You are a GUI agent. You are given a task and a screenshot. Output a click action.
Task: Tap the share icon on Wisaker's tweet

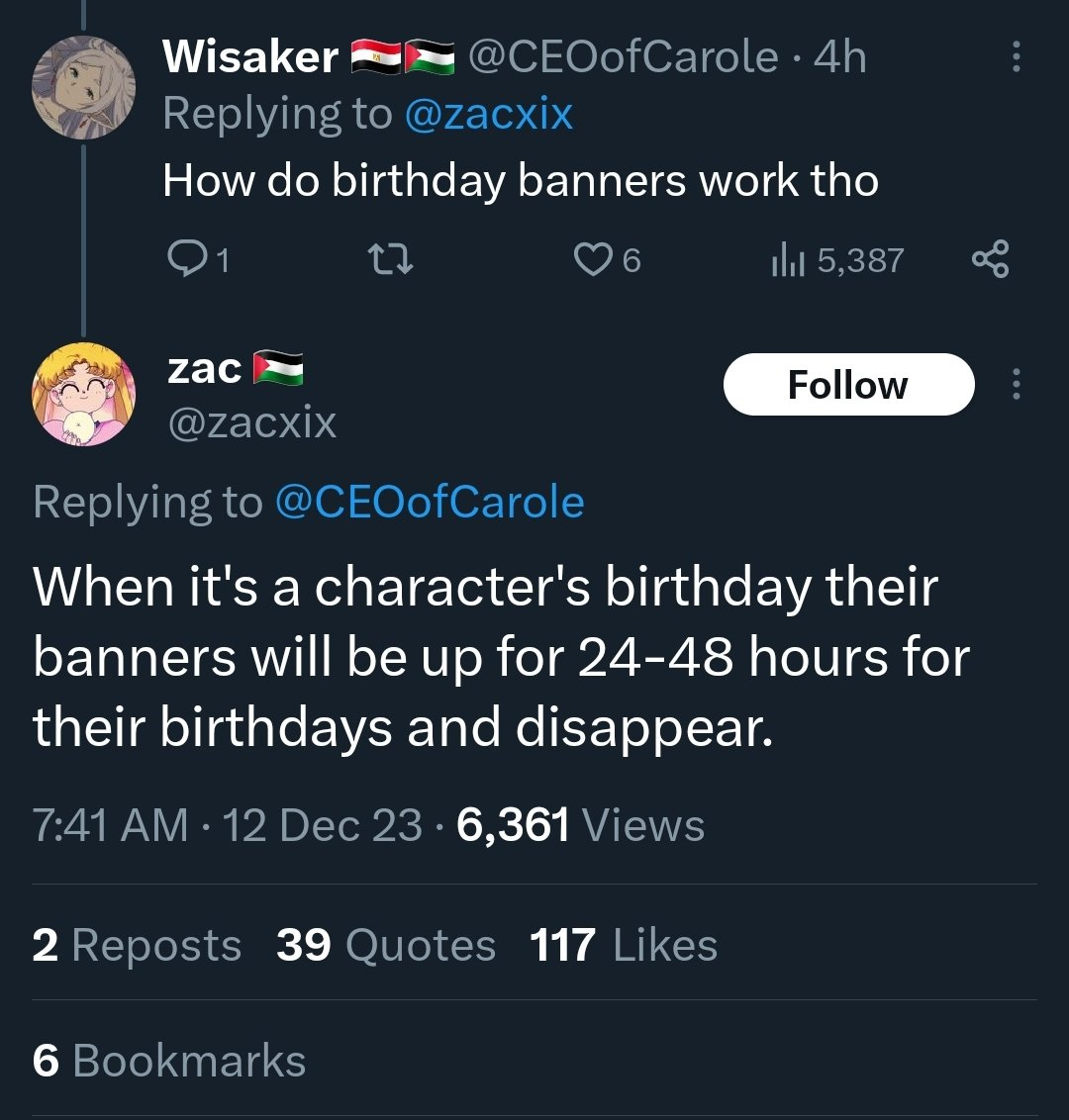point(990,259)
